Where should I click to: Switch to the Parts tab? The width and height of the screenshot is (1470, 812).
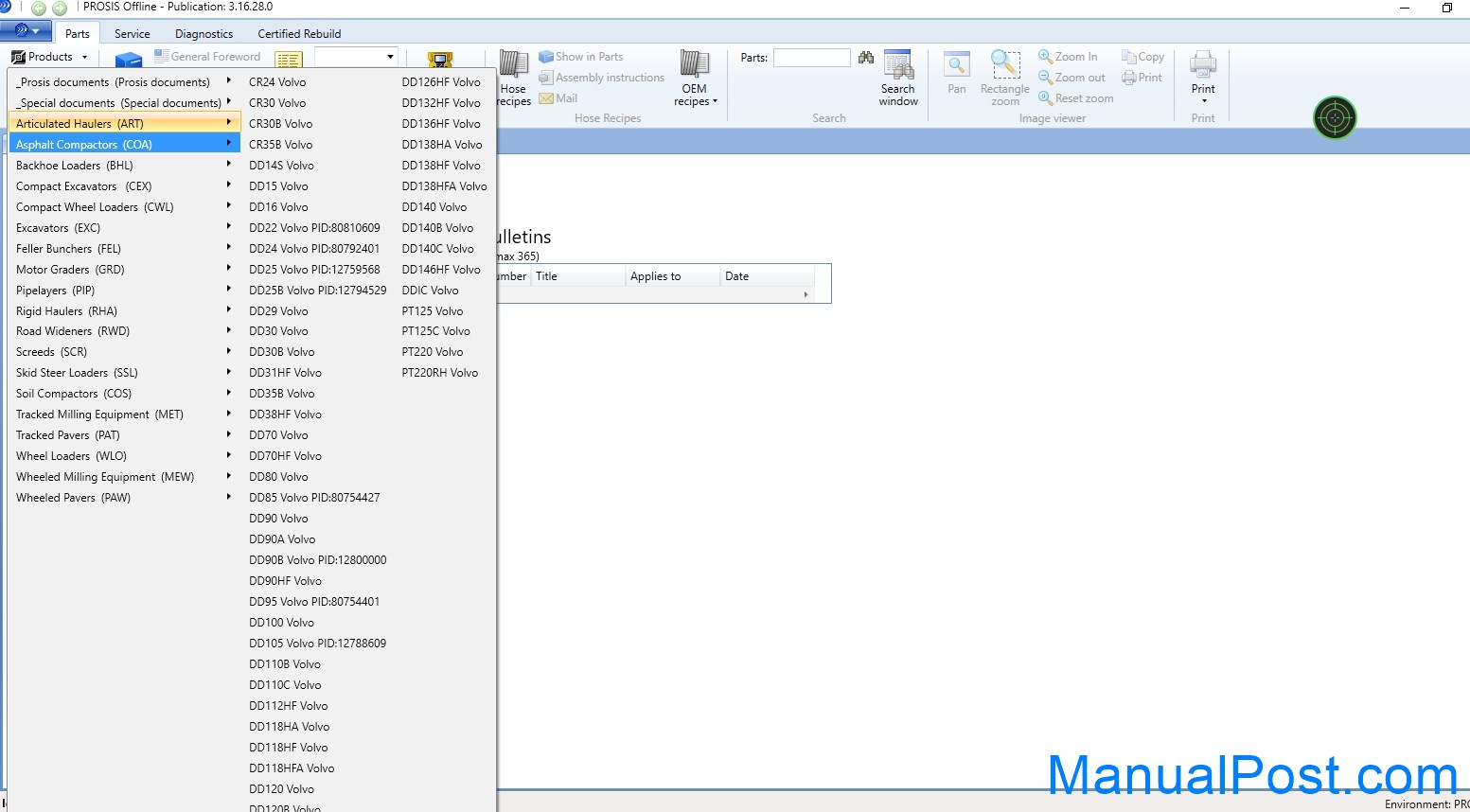(78, 33)
